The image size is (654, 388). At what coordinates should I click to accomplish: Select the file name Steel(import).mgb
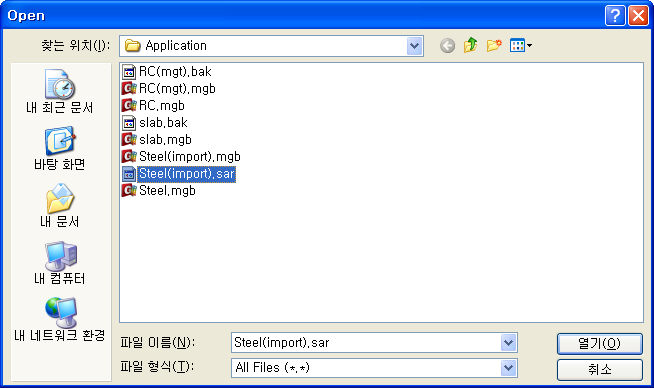190,156
